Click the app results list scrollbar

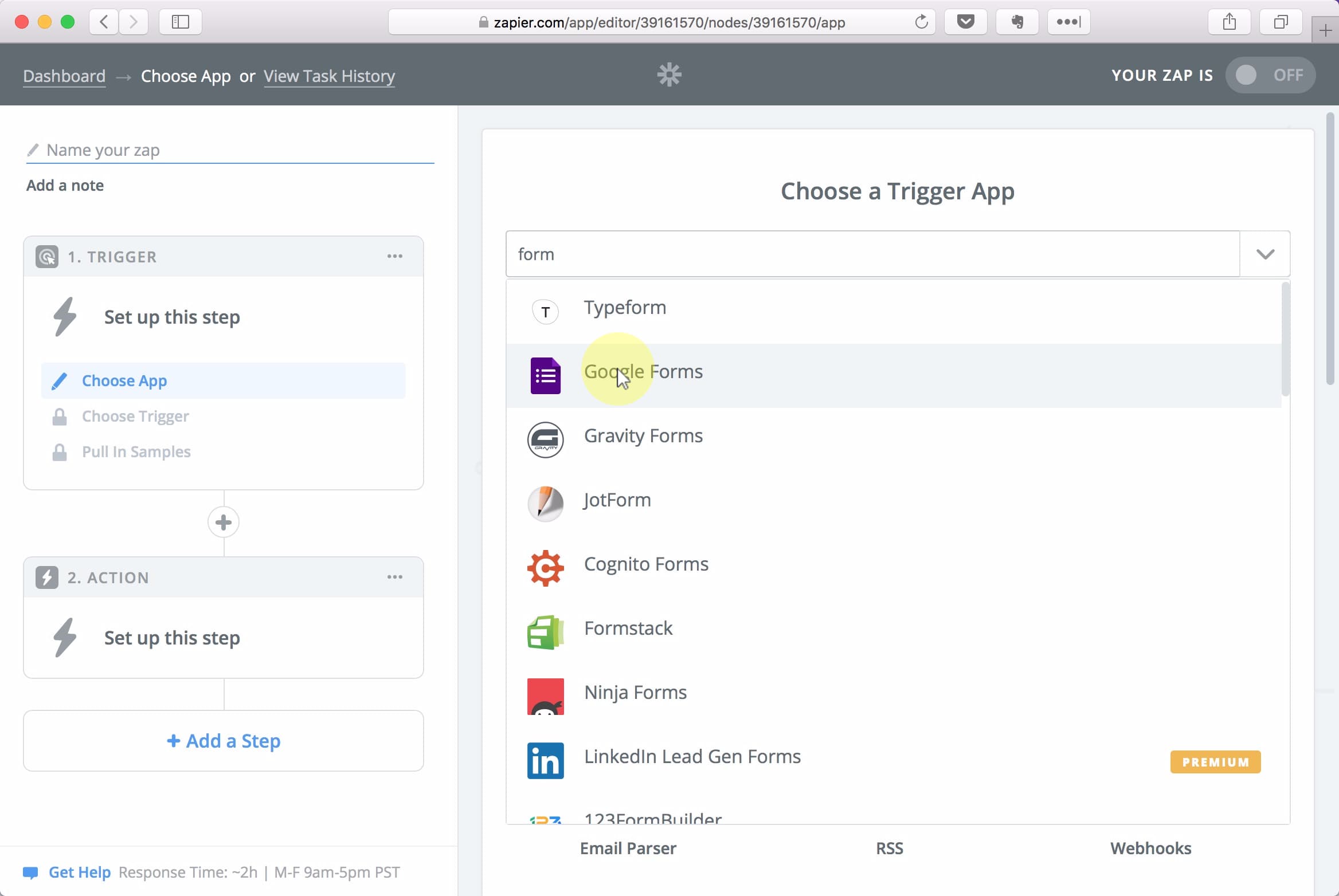tap(1286, 338)
